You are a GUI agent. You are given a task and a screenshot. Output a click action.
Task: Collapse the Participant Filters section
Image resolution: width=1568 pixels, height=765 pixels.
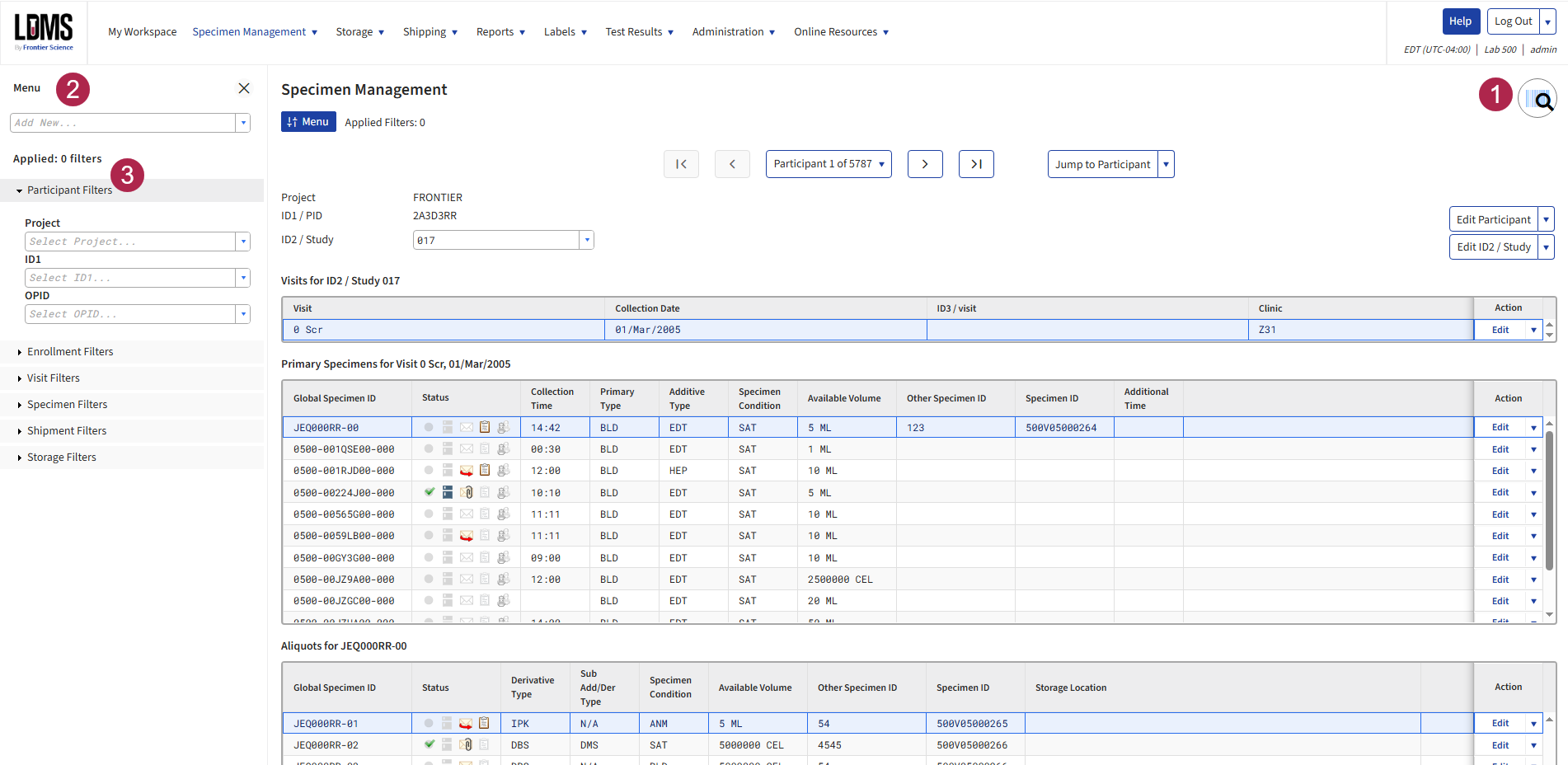click(132, 190)
